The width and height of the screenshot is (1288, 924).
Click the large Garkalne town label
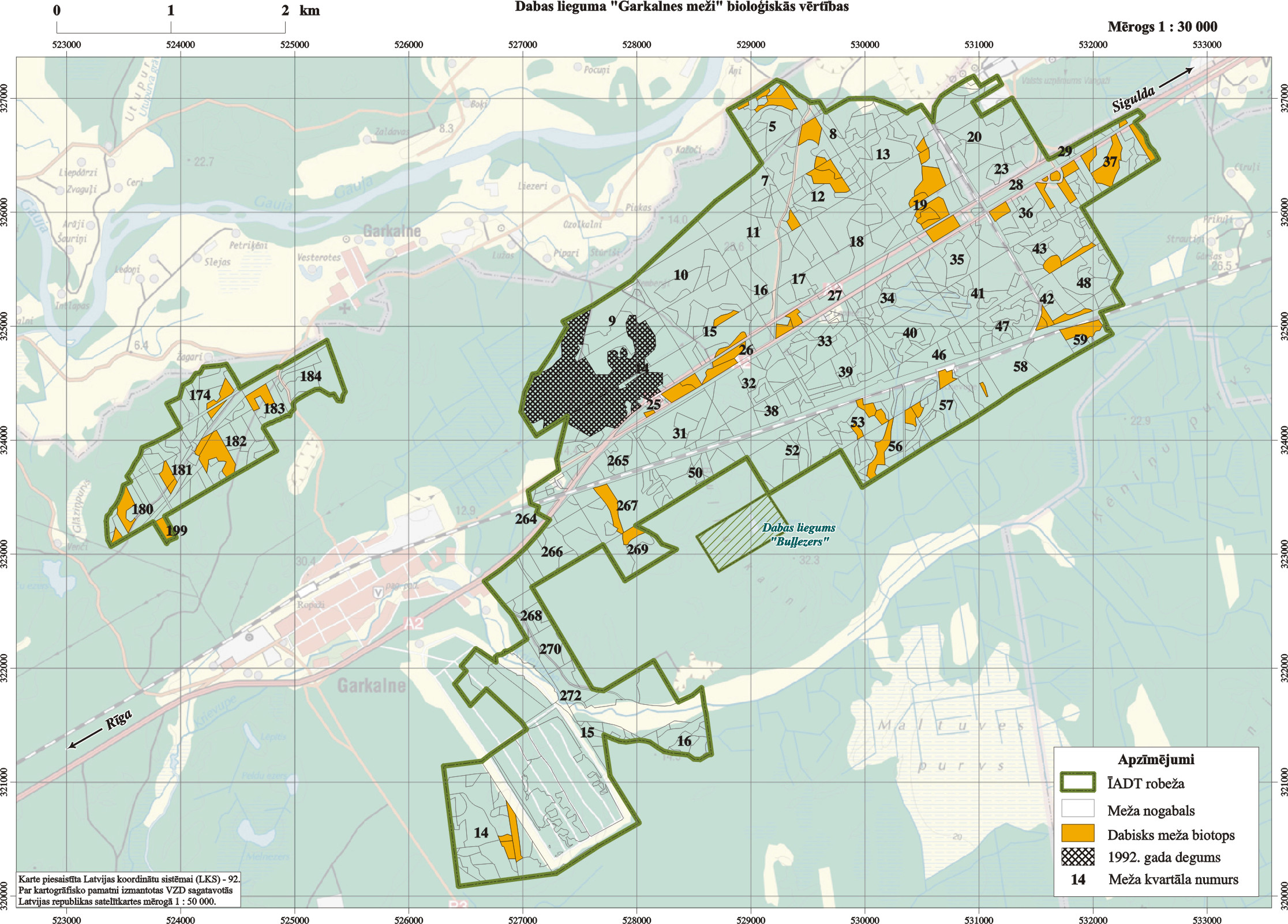point(371,685)
